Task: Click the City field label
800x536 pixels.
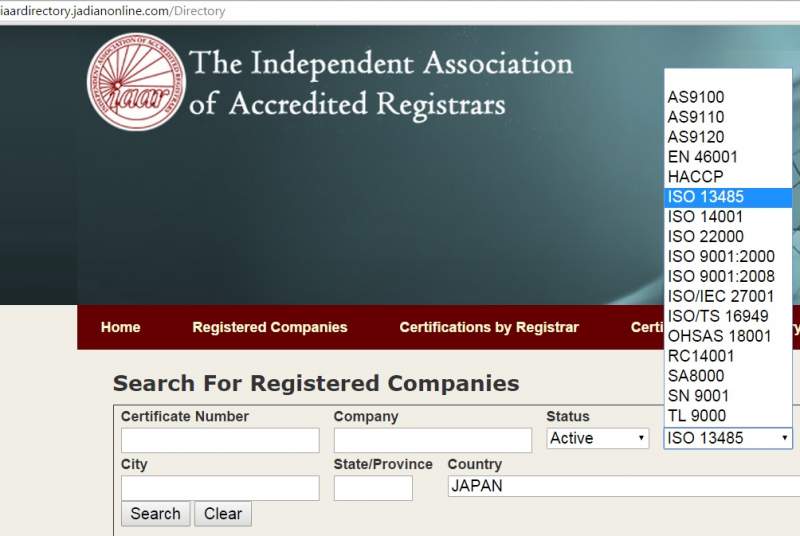Action: 134,464
